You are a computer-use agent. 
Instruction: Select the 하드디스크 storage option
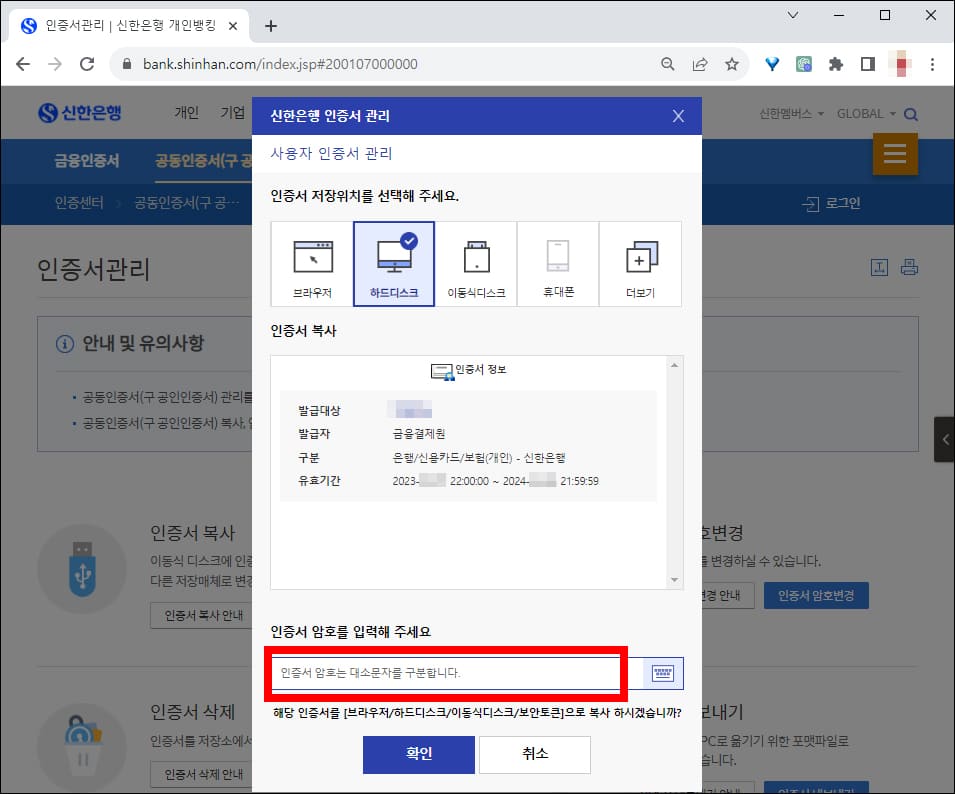pos(394,263)
